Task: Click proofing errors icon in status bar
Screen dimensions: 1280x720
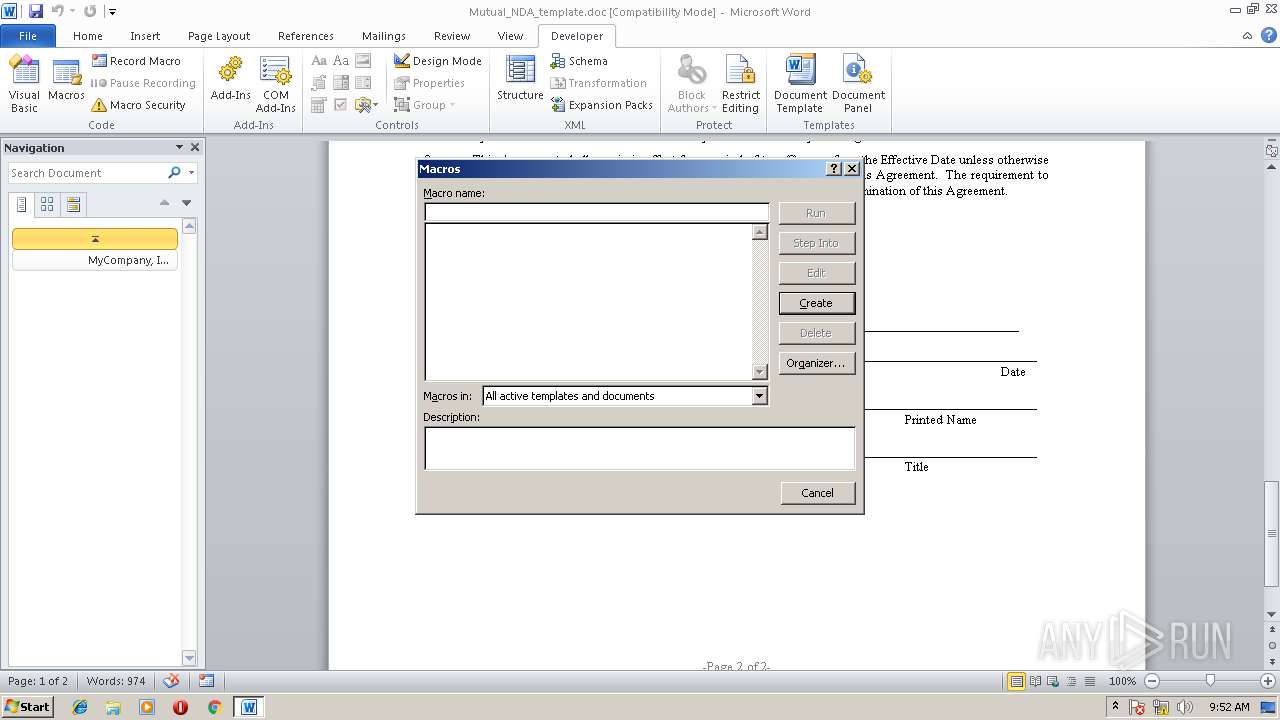Action: tap(172, 681)
